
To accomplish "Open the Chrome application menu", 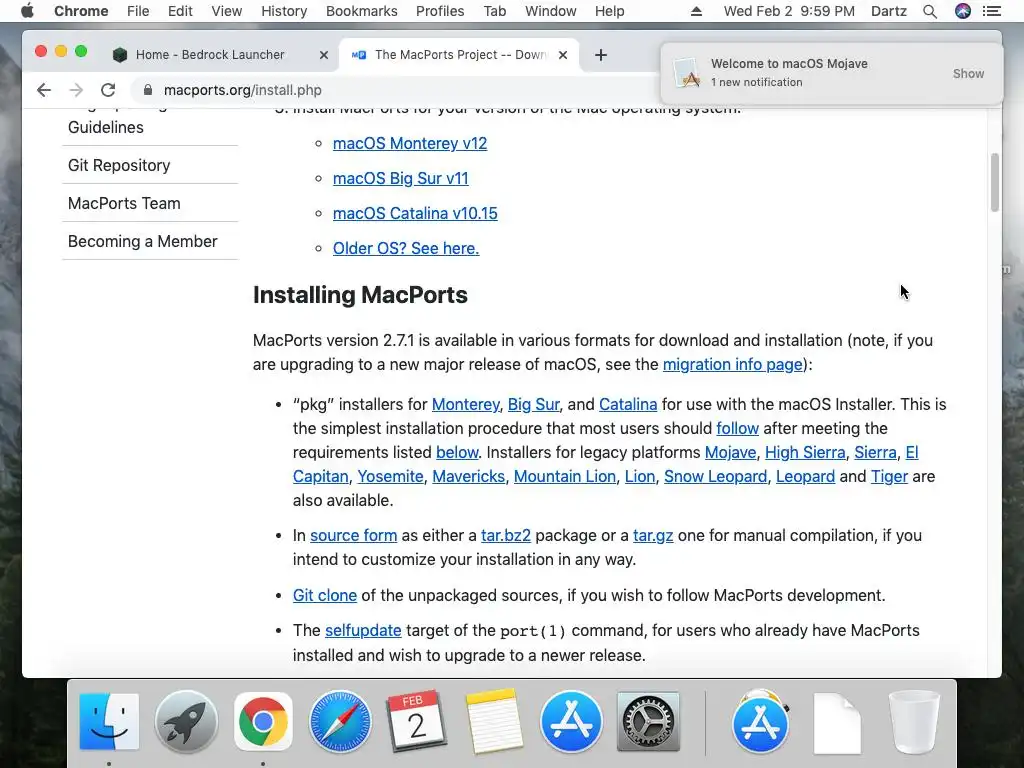I will click(81, 11).
